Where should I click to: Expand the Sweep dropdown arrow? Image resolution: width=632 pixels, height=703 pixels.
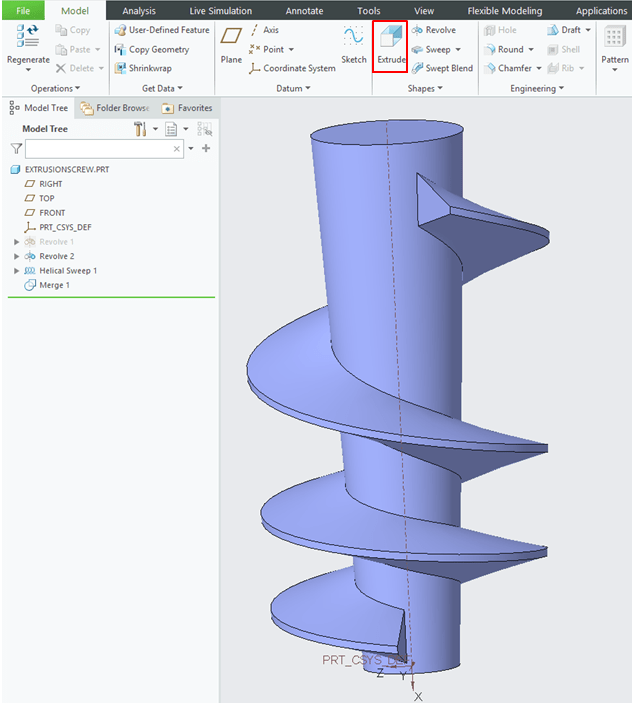tap(458, 50)
